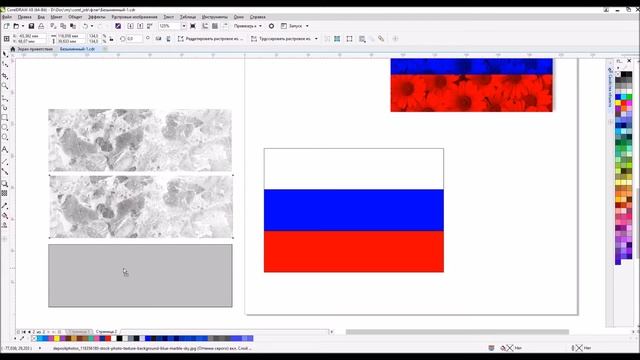Select the Rectangle tool in the toolbox

pos(5,118)
